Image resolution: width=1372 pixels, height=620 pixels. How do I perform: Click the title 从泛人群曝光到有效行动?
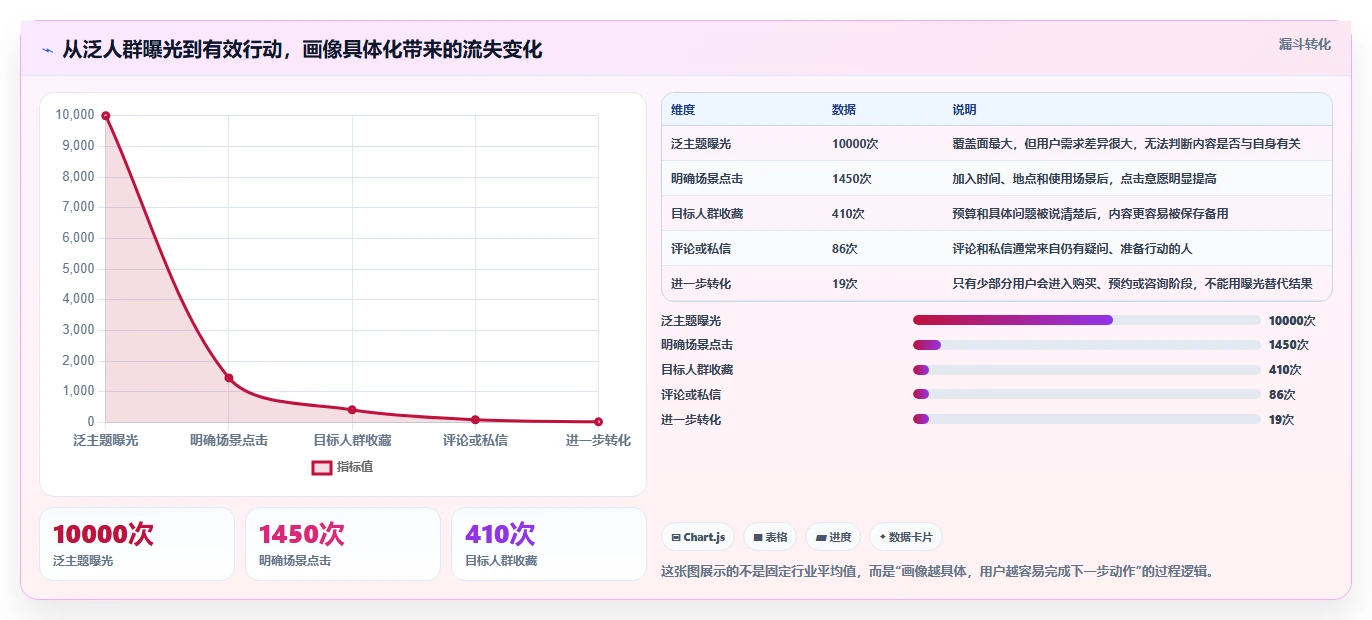302,50
